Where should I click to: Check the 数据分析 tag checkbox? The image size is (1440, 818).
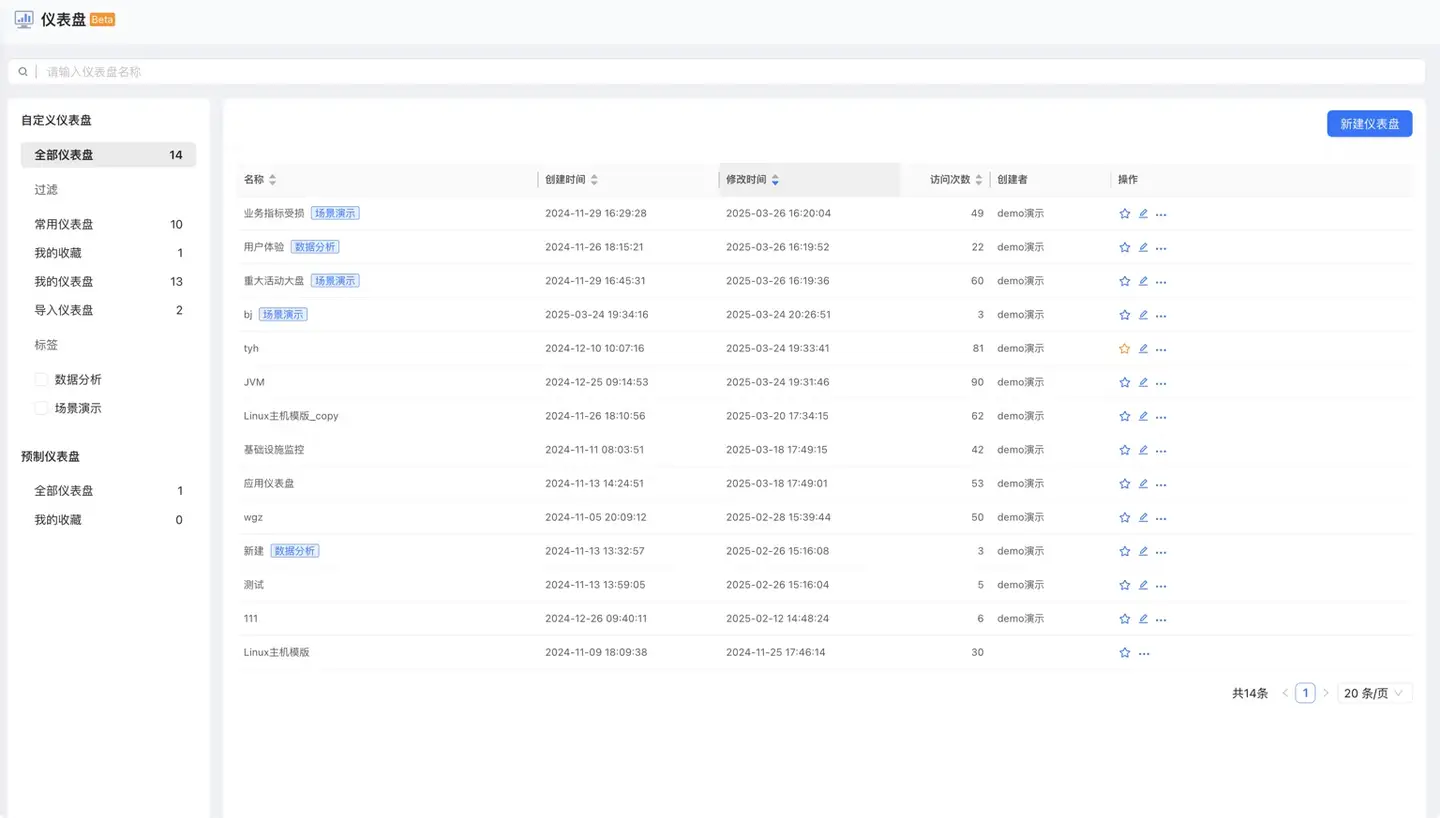tap(41, 380)
